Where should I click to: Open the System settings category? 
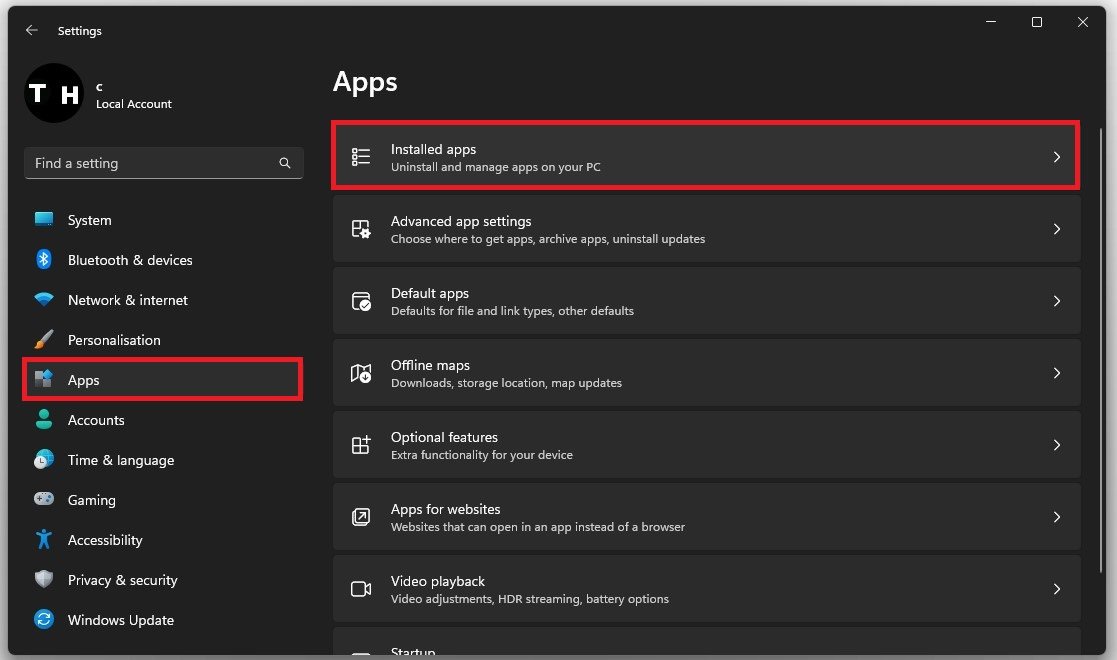tap(89, 220)
